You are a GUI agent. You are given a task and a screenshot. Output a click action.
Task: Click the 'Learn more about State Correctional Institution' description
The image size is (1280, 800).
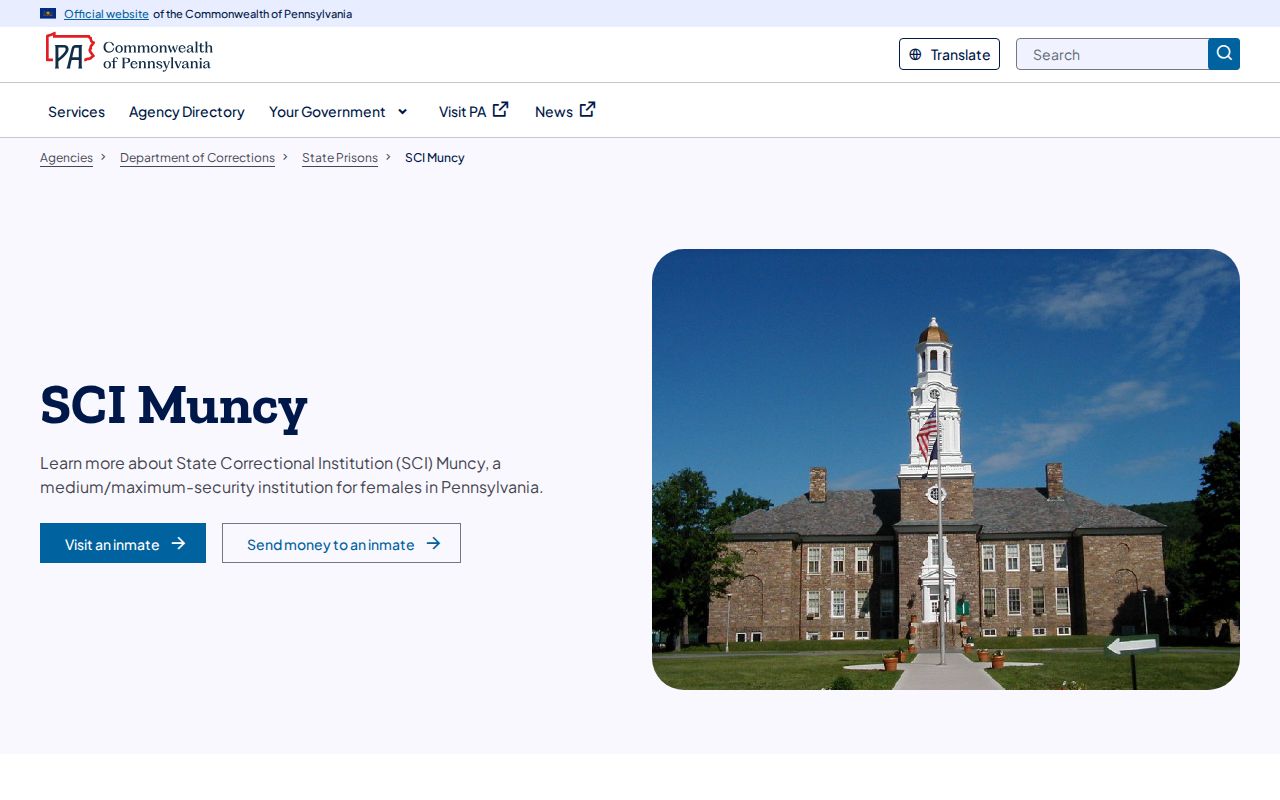tap(292, 475)
